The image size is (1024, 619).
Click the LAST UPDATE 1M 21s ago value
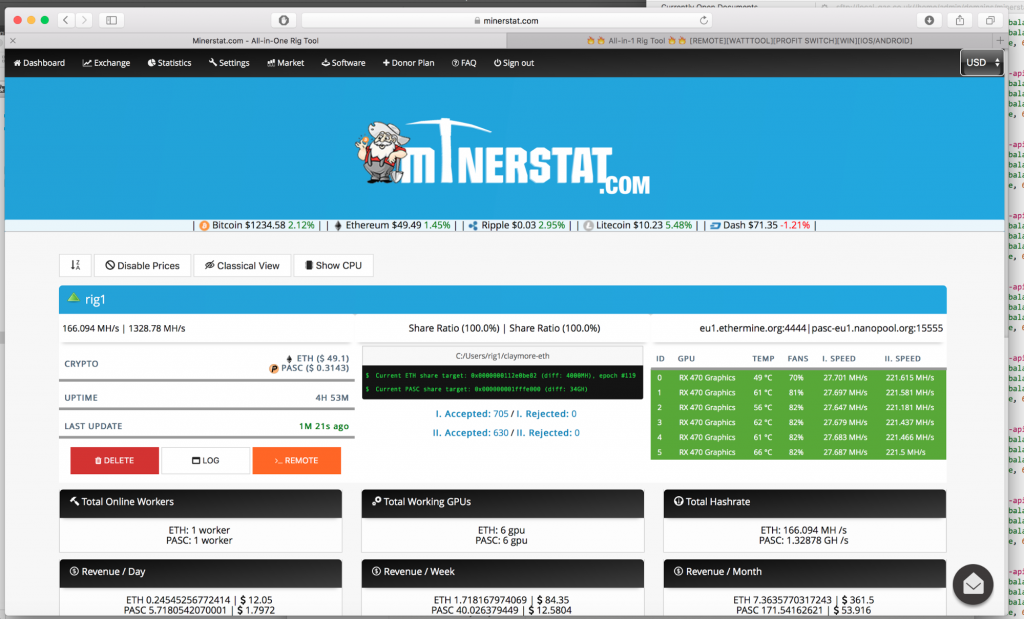coord(324,426)
